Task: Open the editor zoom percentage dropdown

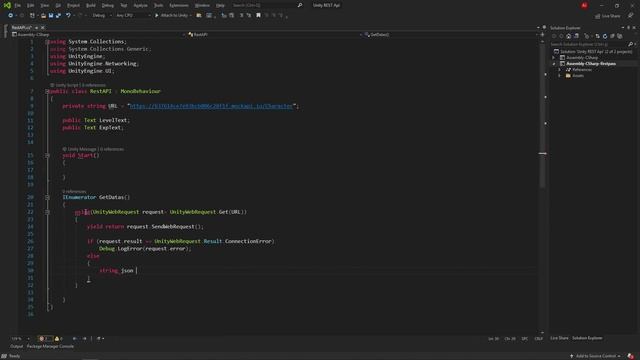Action: 20,338
